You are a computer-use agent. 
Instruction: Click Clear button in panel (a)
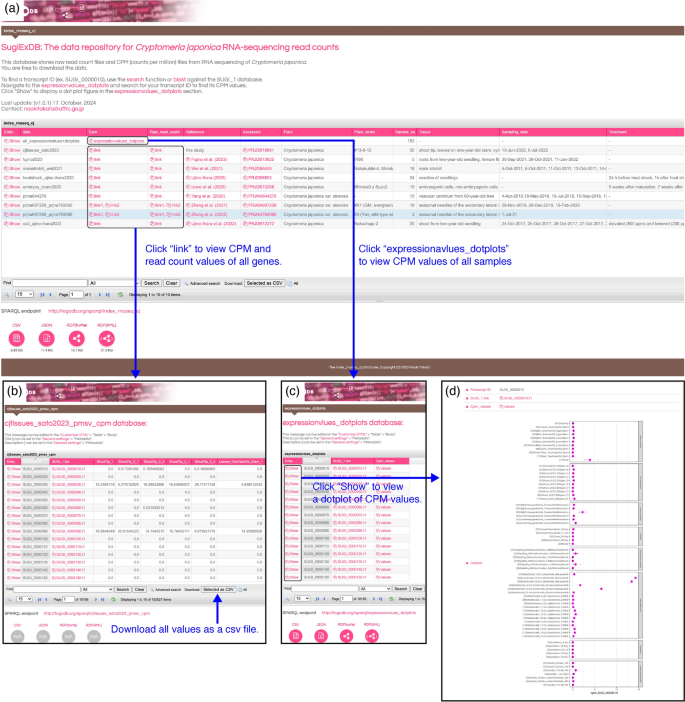tap(171, 283)
